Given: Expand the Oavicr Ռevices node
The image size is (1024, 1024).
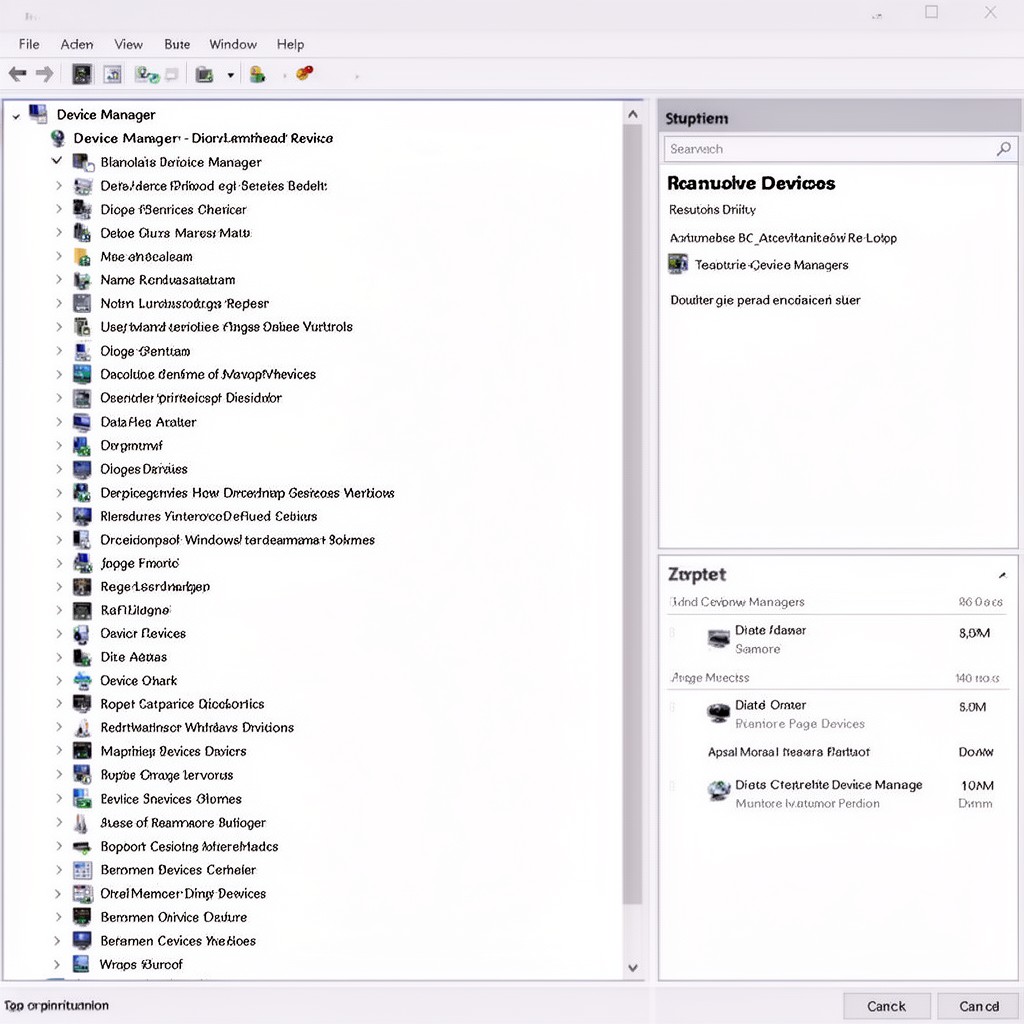Looking at the screenshot, I should pos(59,633).
